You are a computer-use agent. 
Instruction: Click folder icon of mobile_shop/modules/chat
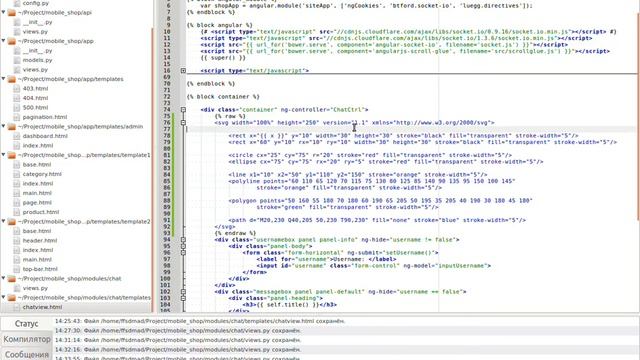(12, 279)
